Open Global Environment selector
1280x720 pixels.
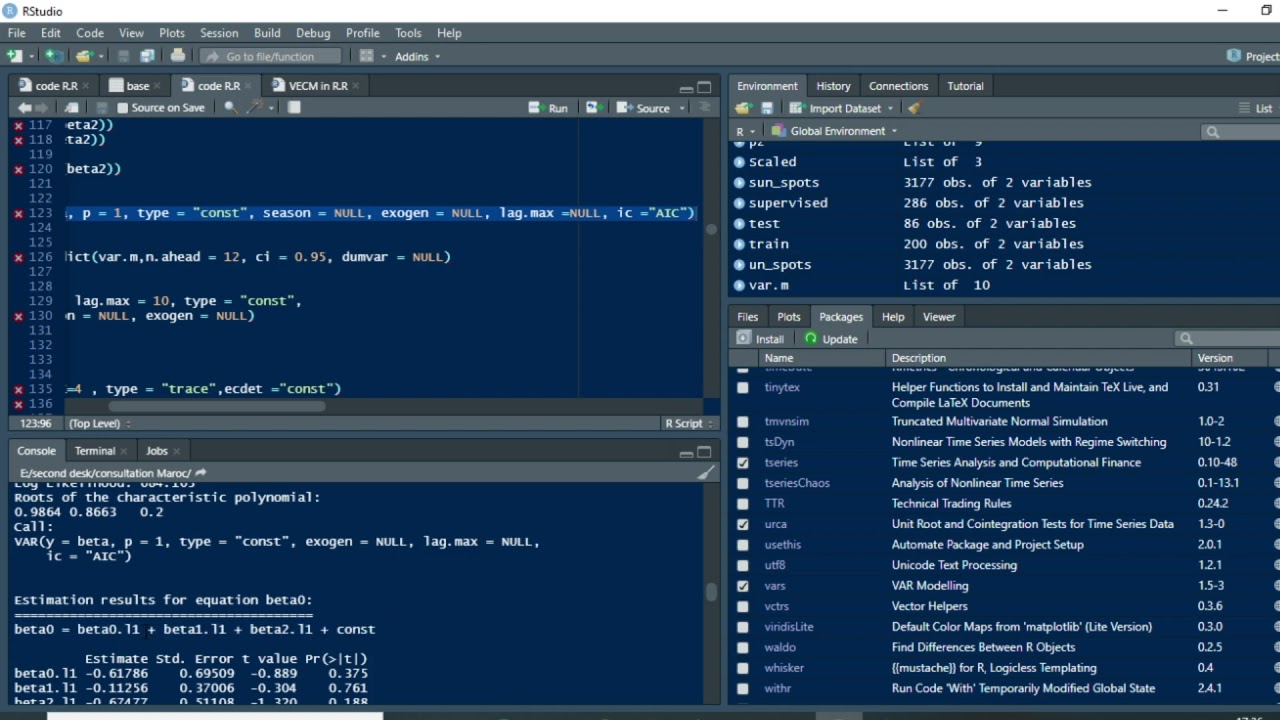[x=835, y=131]
